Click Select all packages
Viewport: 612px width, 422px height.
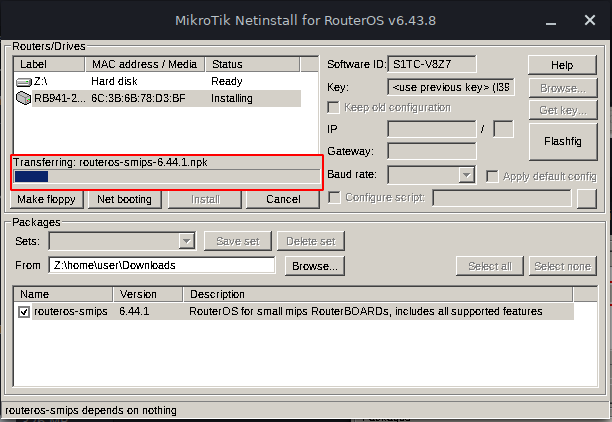click(x=489, y=266)
